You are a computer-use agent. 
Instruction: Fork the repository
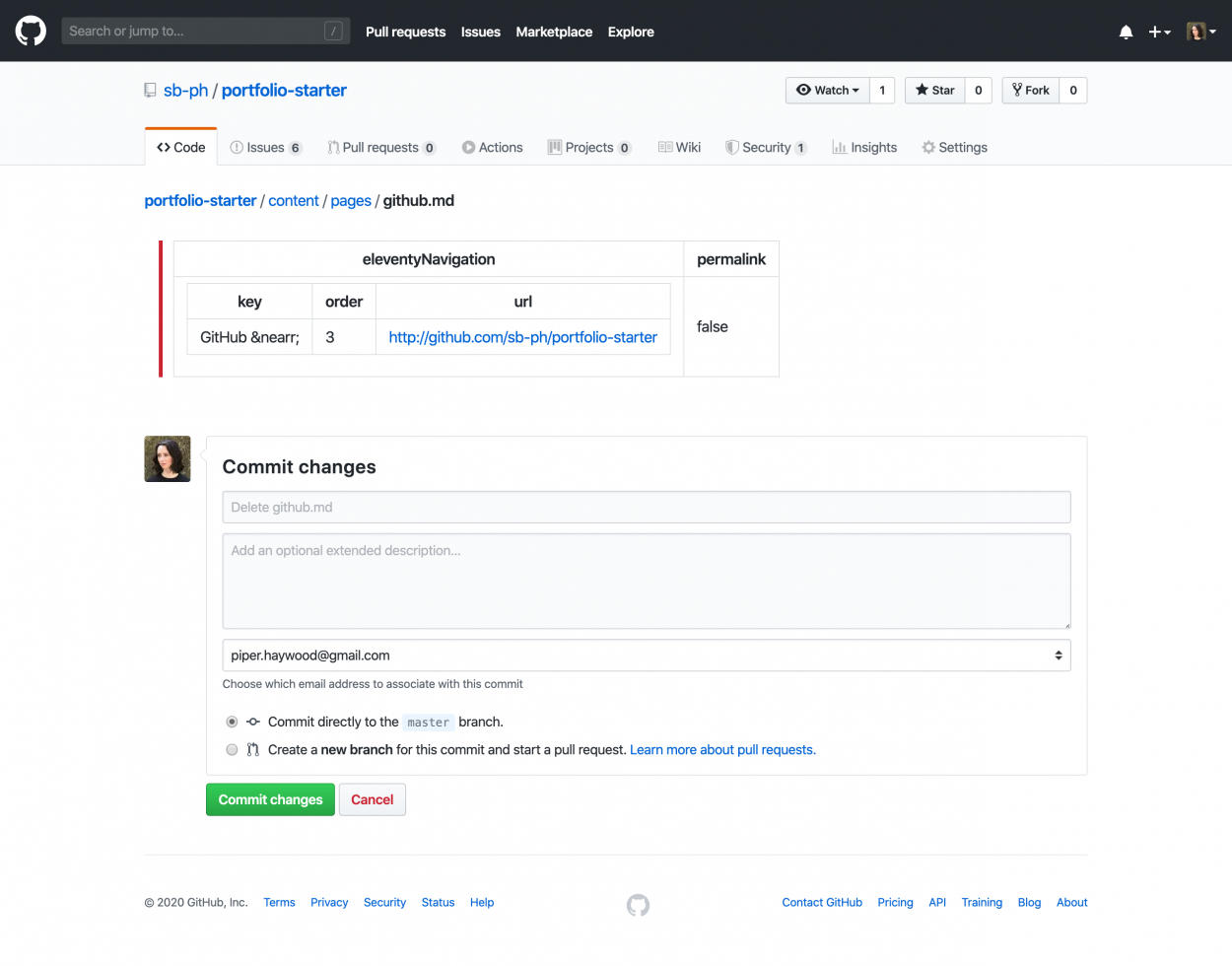(x=1031, y=90)
